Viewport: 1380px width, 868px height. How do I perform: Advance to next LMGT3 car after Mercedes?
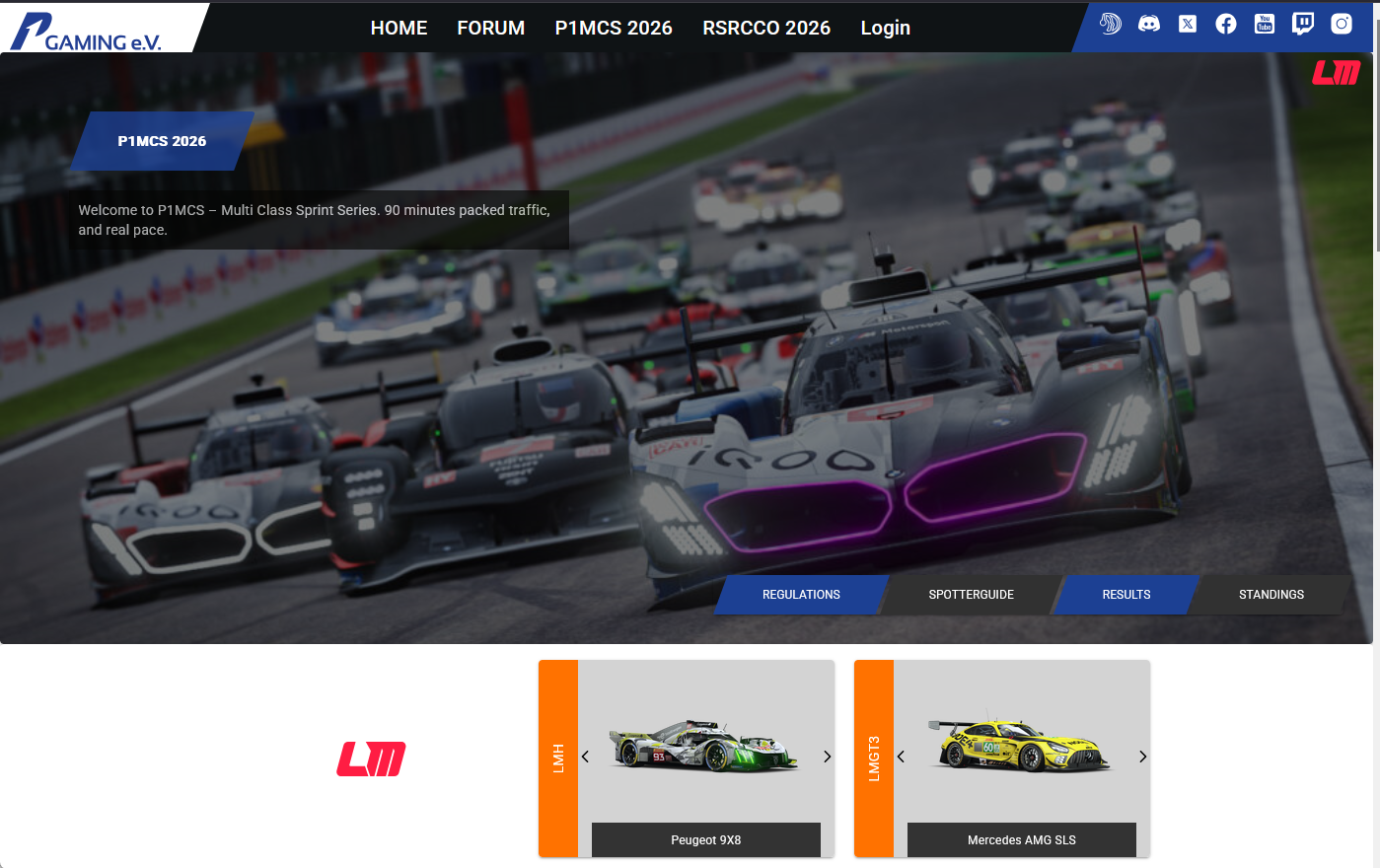pyautogui.click(x=1142, y=757)
